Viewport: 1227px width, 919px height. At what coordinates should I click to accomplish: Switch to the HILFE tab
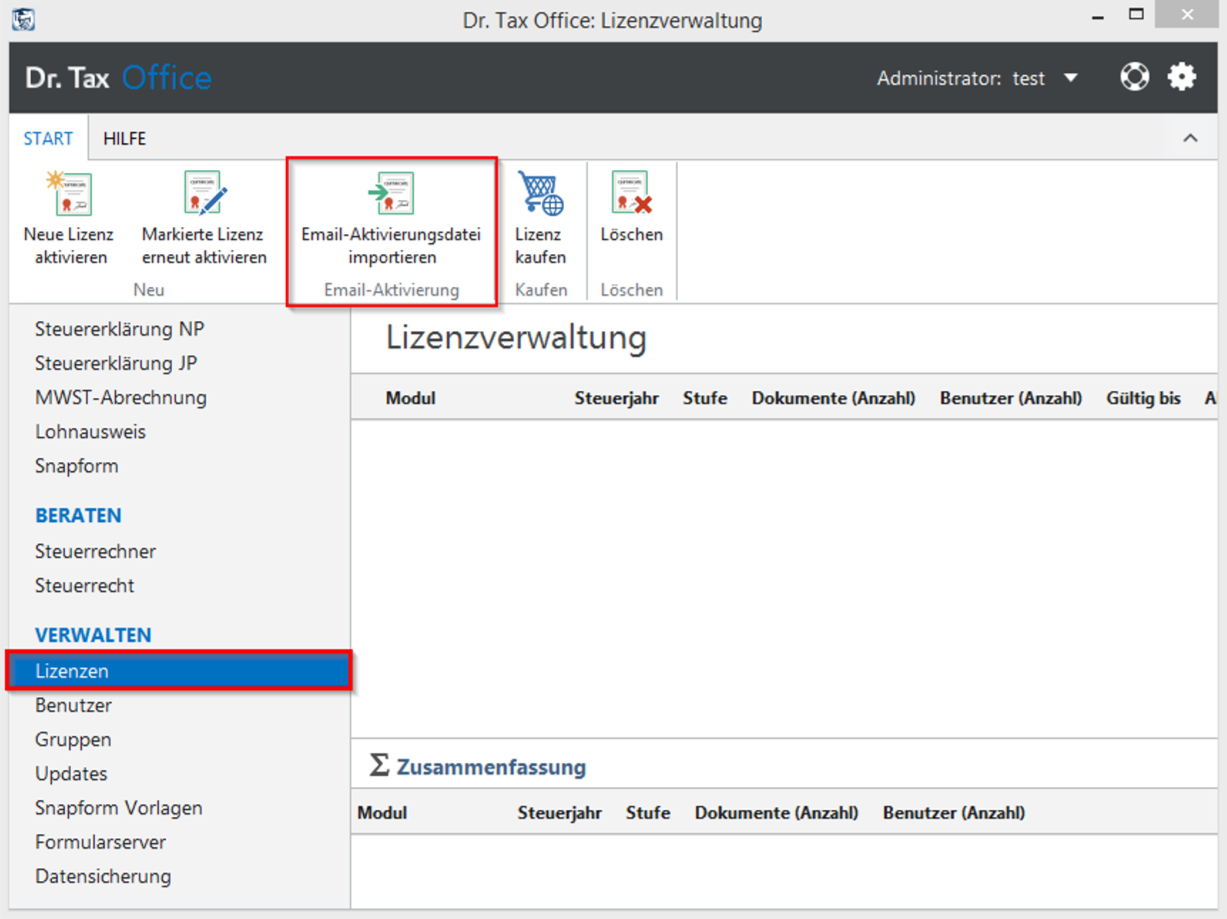coord(125,139)
